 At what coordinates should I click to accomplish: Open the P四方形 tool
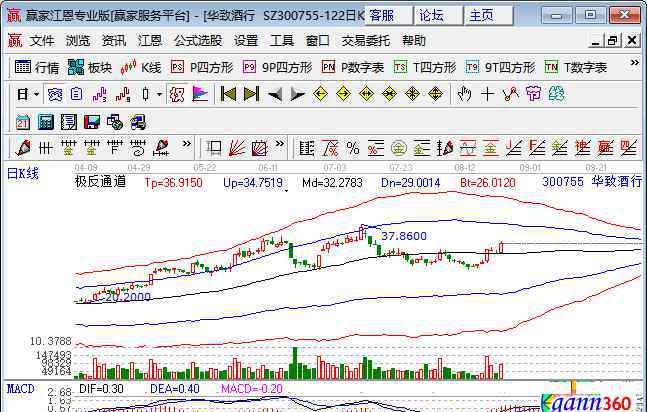tap(202, 67)
